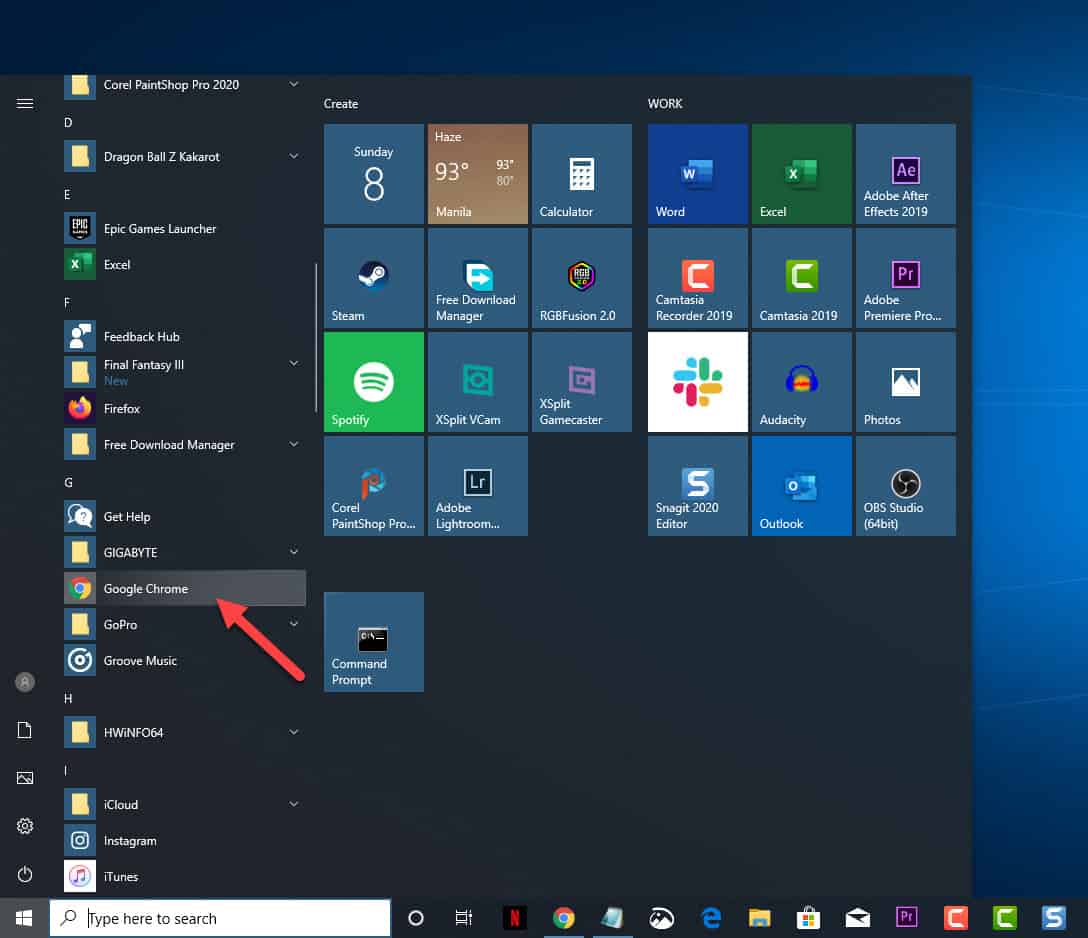Launch RGBFusion 2.0 tile
Screen dimensions: 1088x938
(581, 278)
